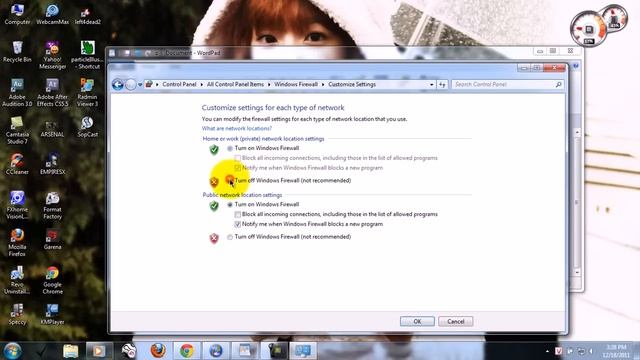Open CCleaner desktop shortcut
This screenshot has width=640, height=360.
pyautogui.click(x=17, y=164)
